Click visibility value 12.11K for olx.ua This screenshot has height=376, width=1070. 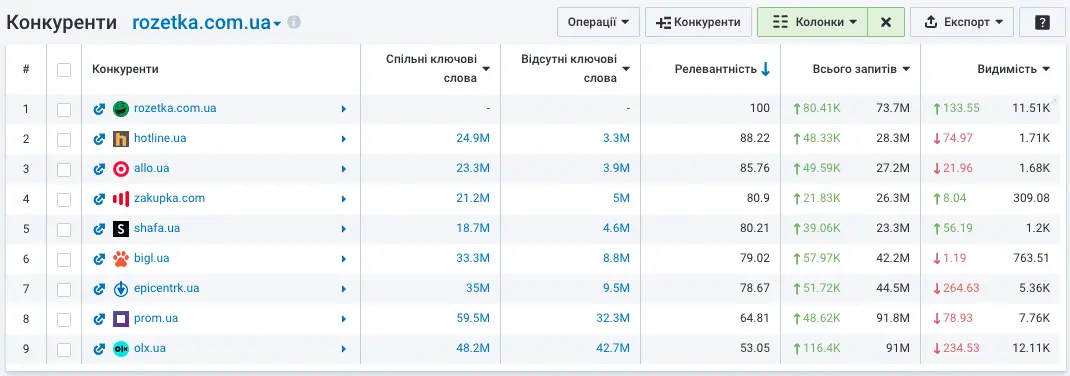[1032, 349]
